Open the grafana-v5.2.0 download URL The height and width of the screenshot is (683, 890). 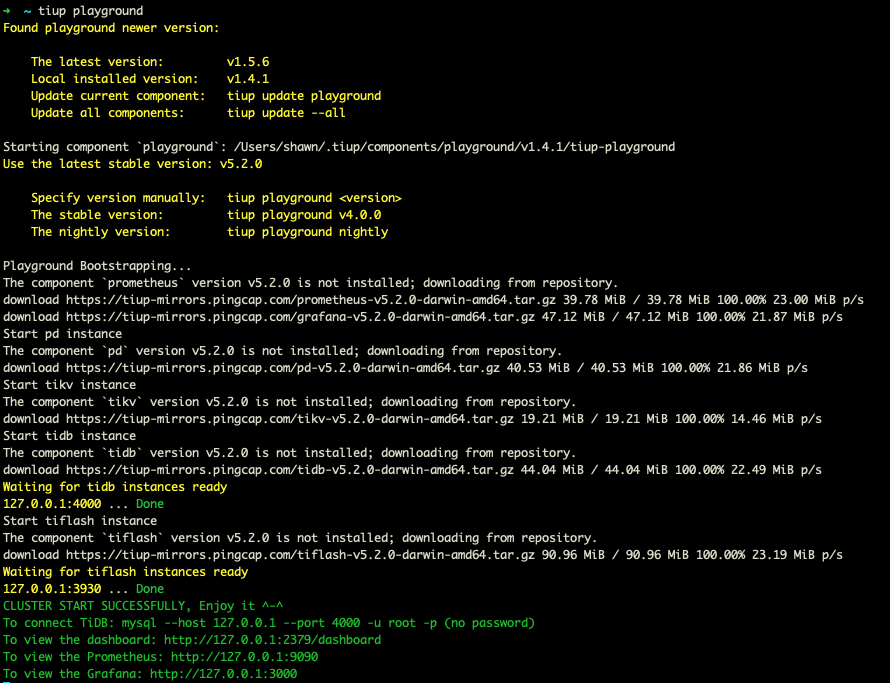[x=300, y=317]
